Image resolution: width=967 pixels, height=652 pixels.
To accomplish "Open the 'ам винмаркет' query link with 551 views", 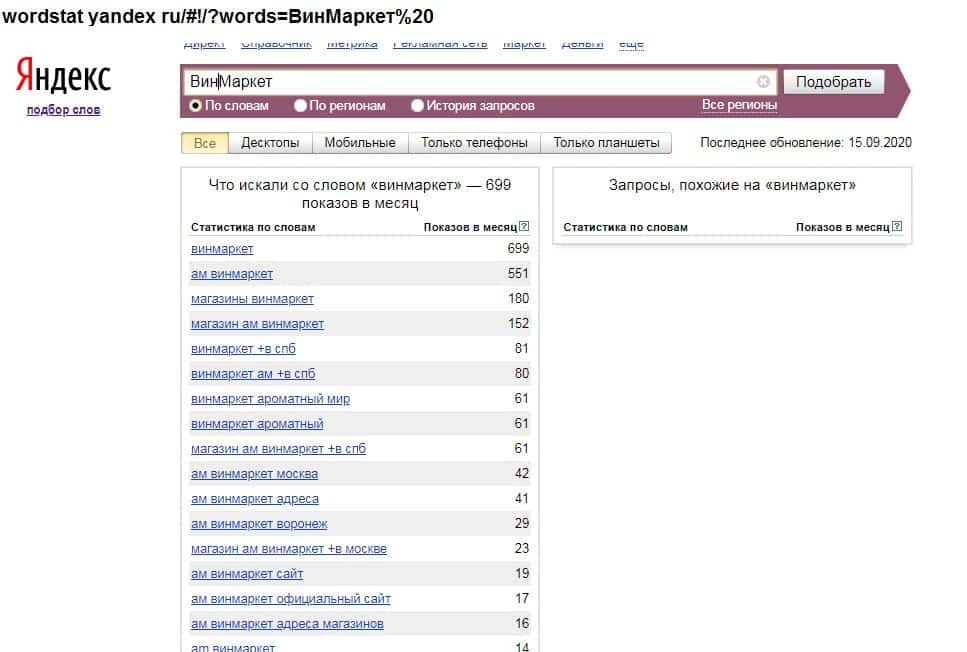I will [232, 274].
